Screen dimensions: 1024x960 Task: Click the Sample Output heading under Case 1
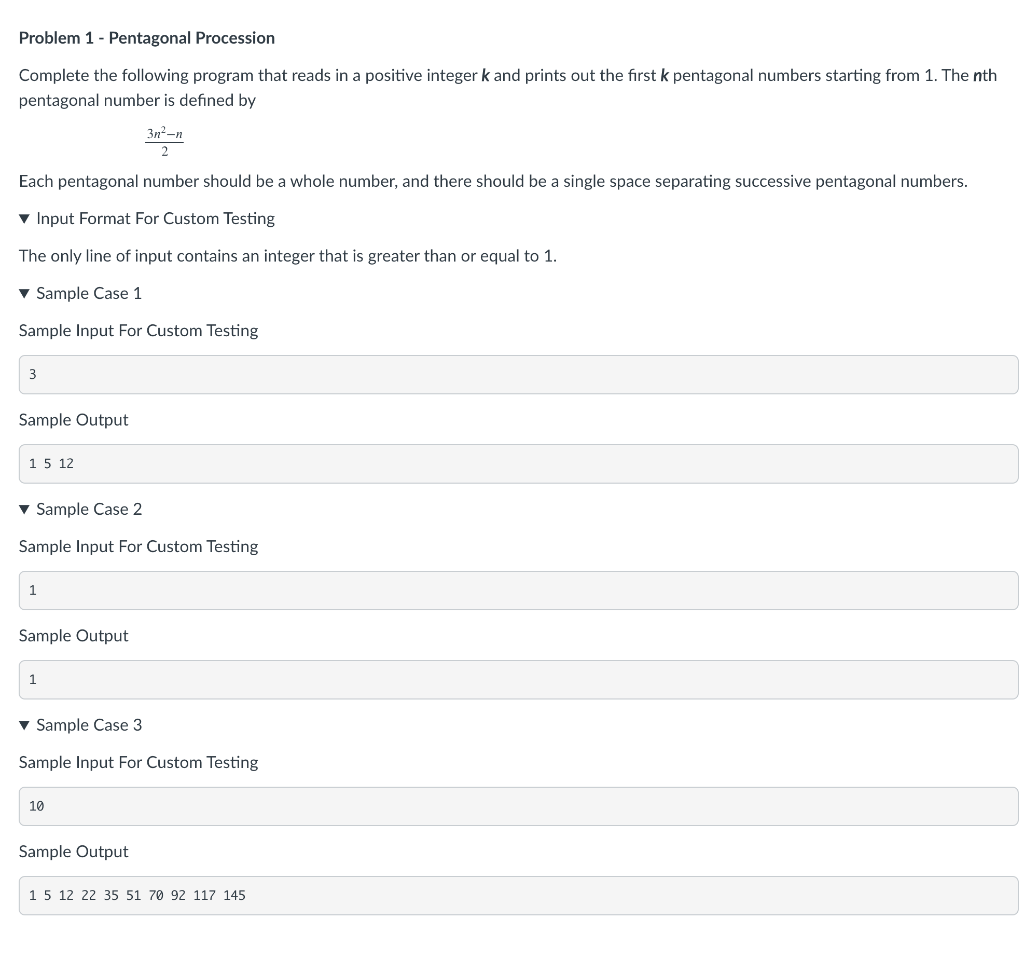pyautogui.click(x=73, y=420)
